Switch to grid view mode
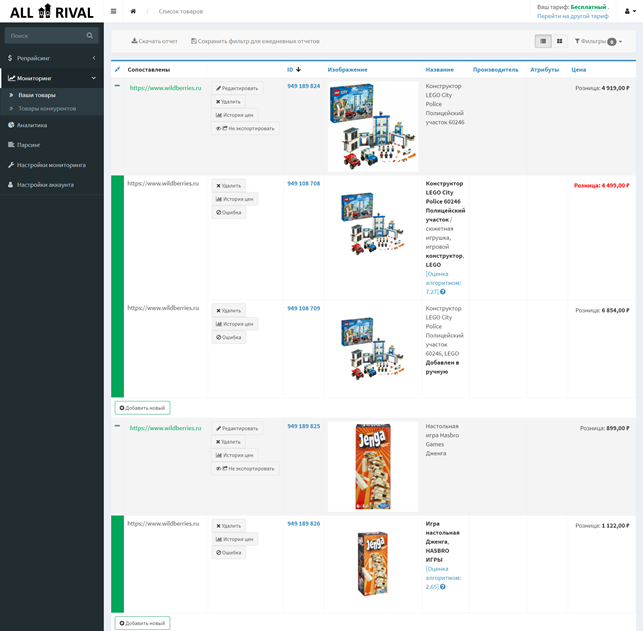The height and width of the screenshot is (631, 643). click(x=559, y=41)
